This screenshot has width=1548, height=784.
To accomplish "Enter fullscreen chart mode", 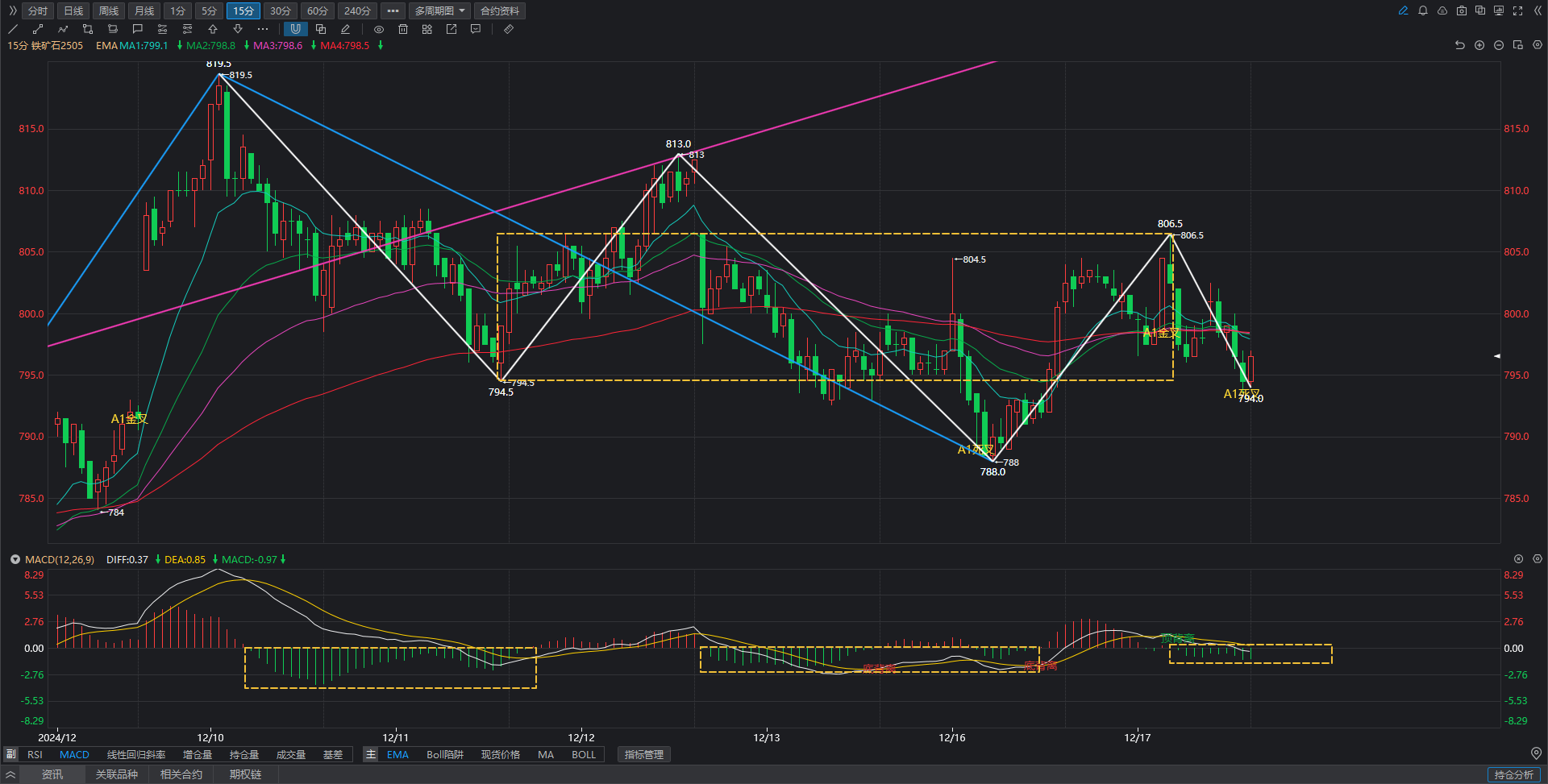I will [1518, 10].
